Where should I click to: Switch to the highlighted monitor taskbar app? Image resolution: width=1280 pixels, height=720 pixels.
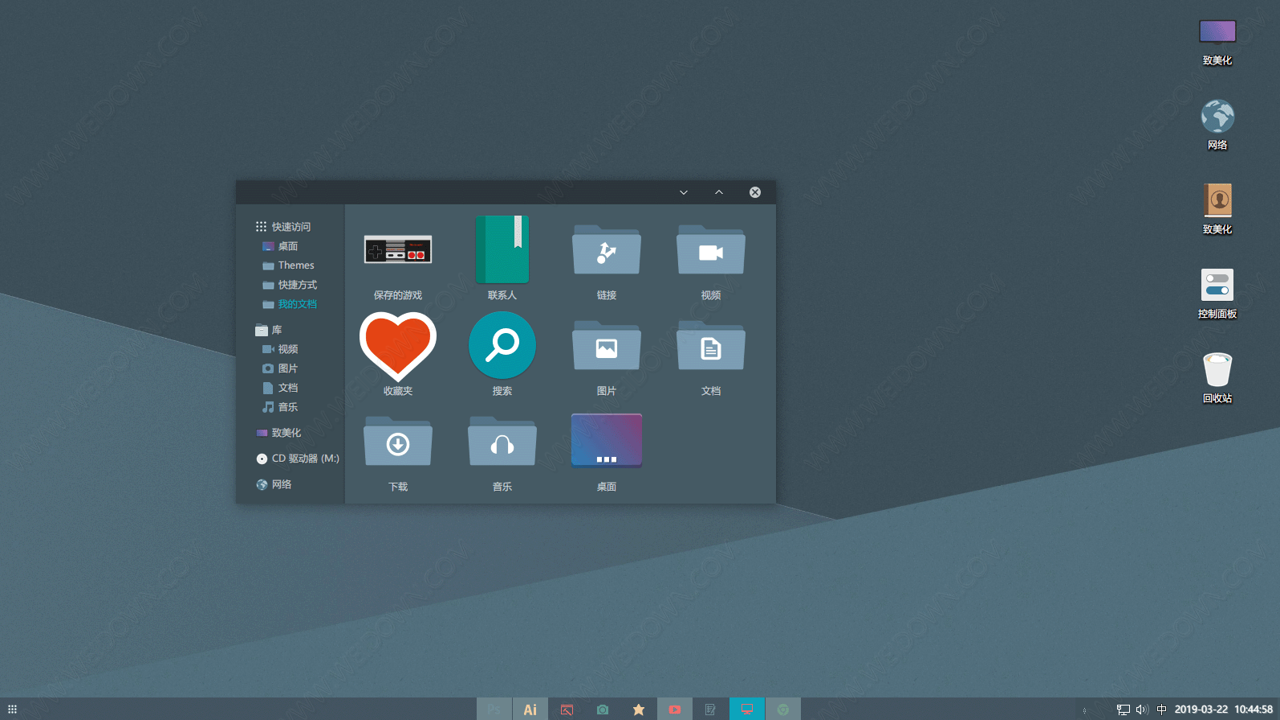point(746,709)
